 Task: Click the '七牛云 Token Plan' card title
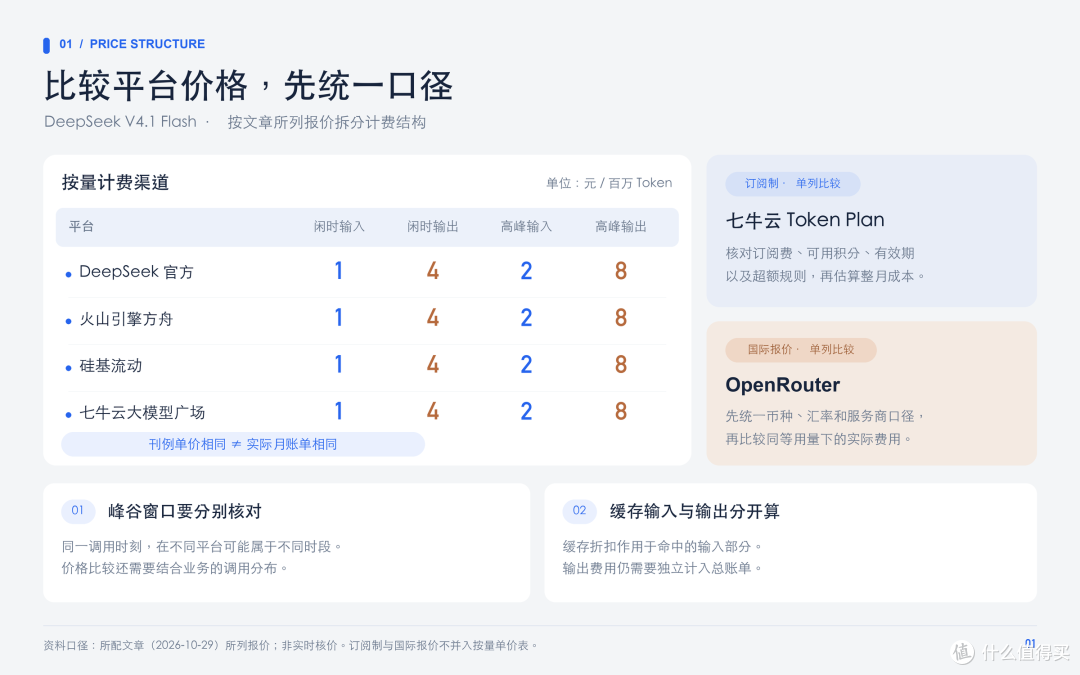pos(805,220)
